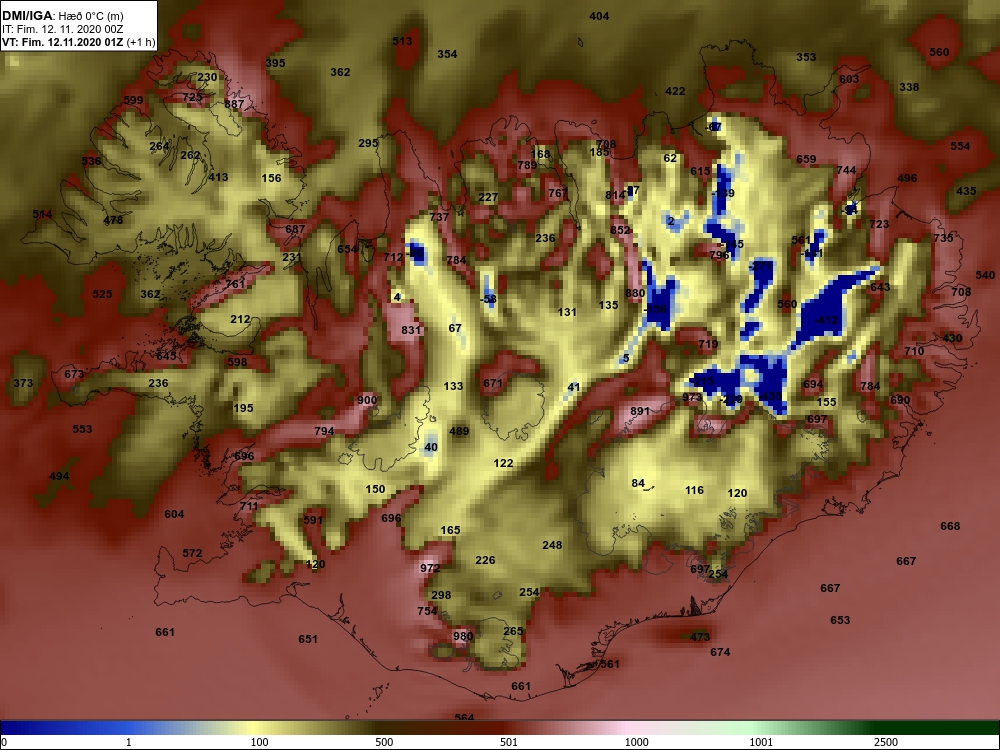Click the map value '891'
This screenshot has height=750, width=1000.
click(x=639, y=411)
